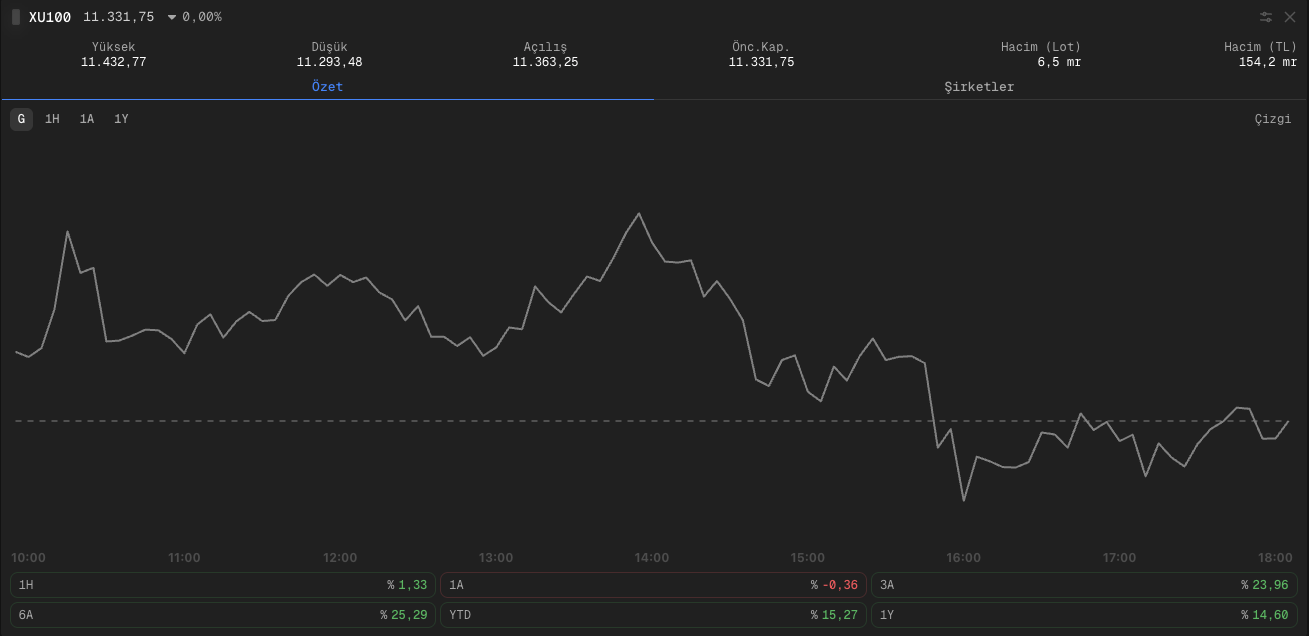Viewport: 1309px width, 636px height.
Task: Set chart range to 1Y
Action: click(121, 120)
